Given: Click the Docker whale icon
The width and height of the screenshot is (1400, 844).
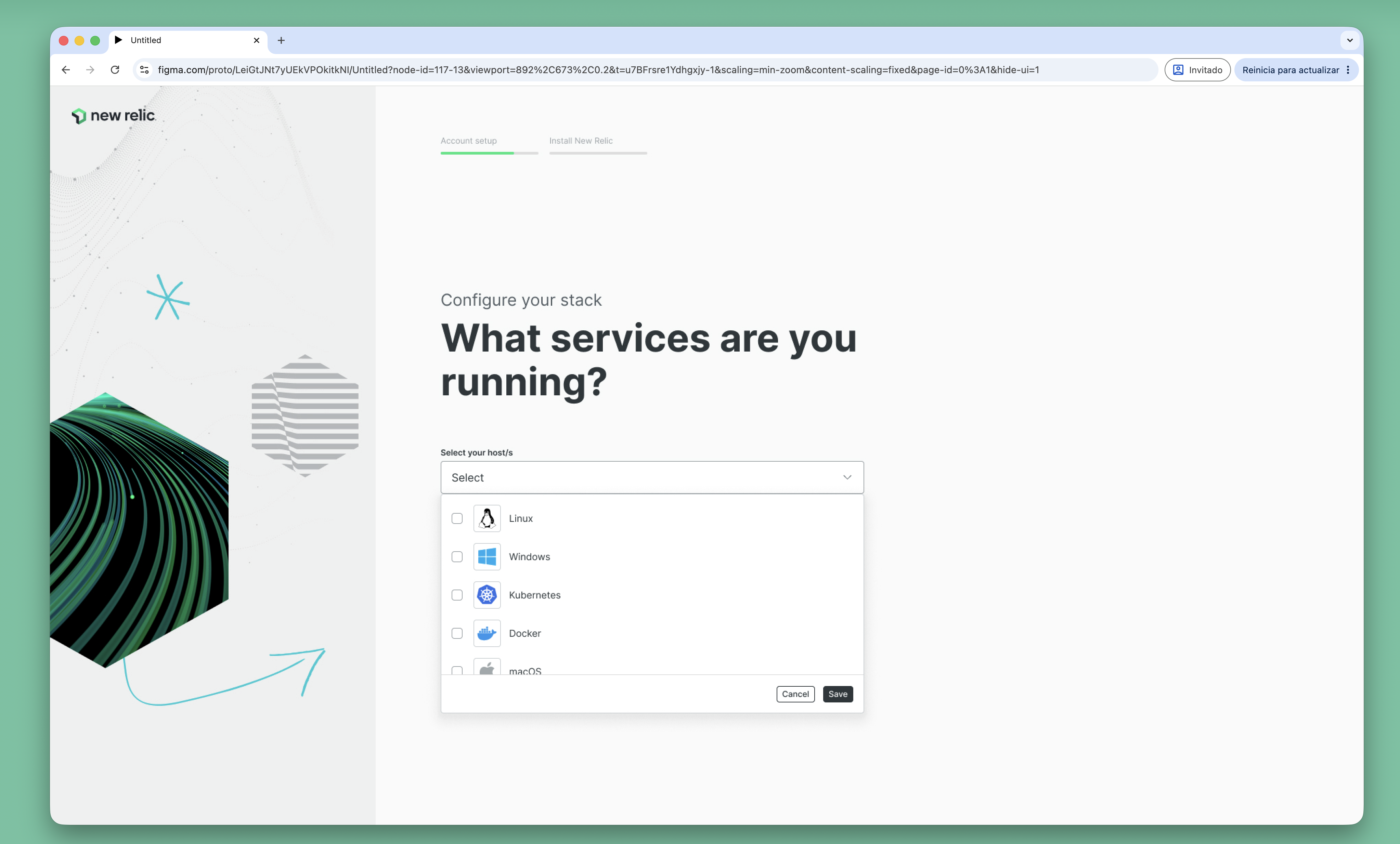Looking at the screenshot, I should pos(487,633).
